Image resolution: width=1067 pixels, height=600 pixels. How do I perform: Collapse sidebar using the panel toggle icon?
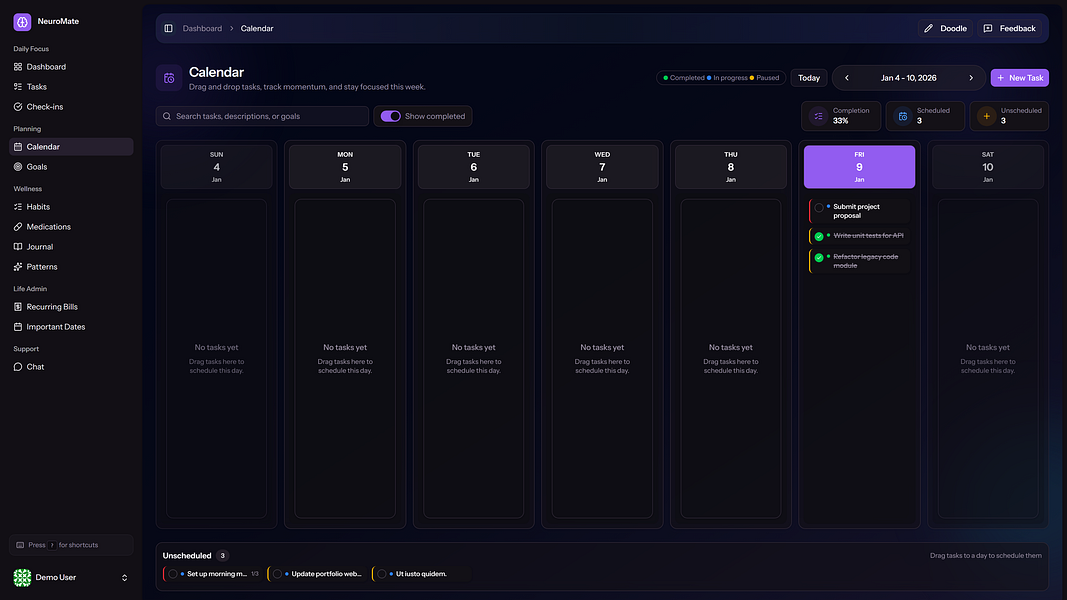(x=168, y=28)
